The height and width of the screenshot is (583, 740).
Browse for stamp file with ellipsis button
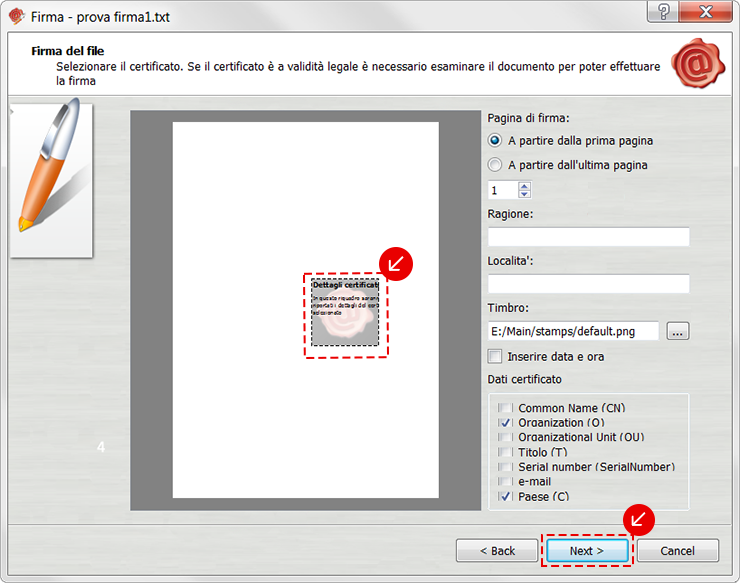coord(678,332)
